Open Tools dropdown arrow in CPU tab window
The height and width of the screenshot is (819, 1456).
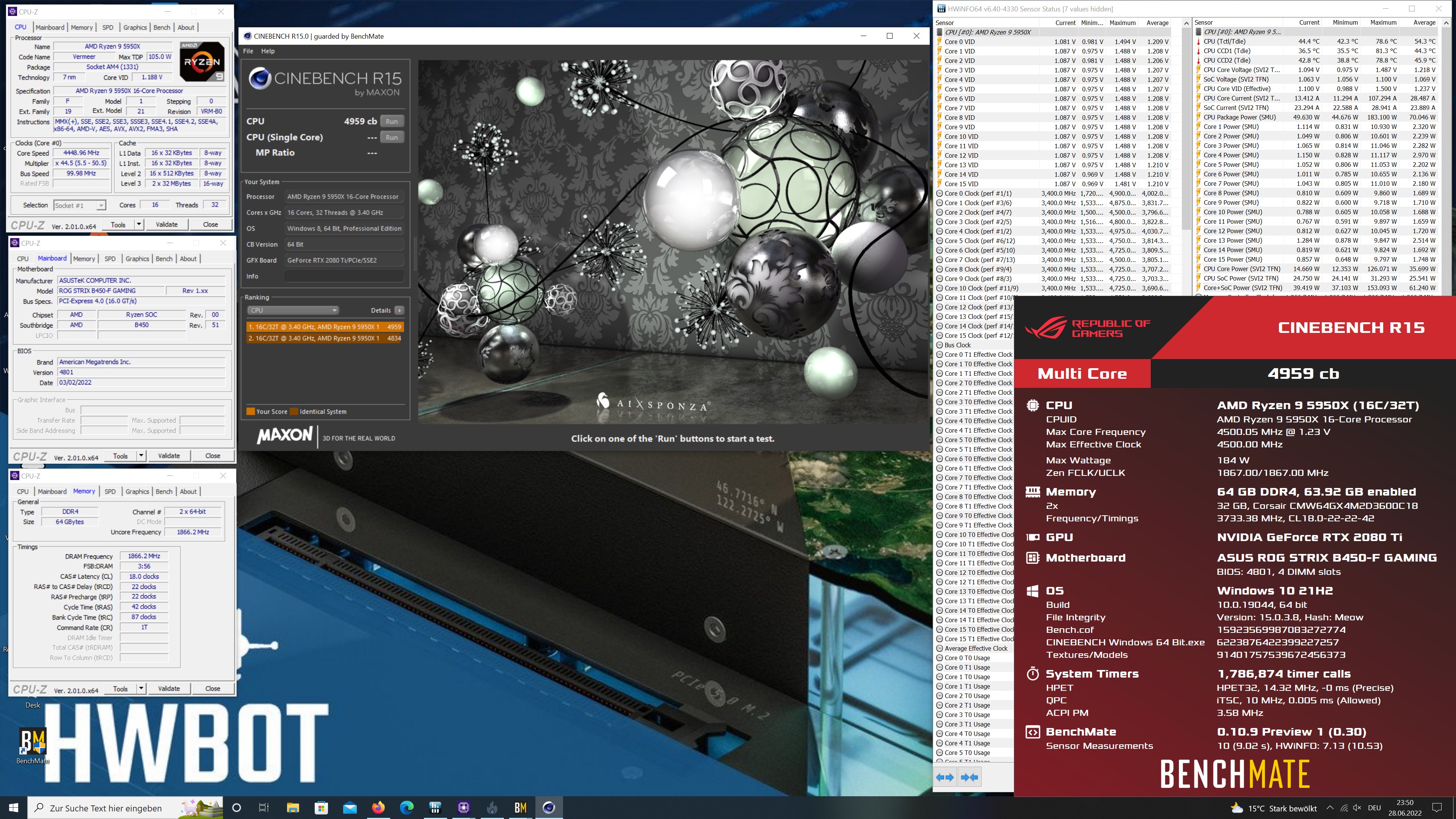[x=139, y=224]
